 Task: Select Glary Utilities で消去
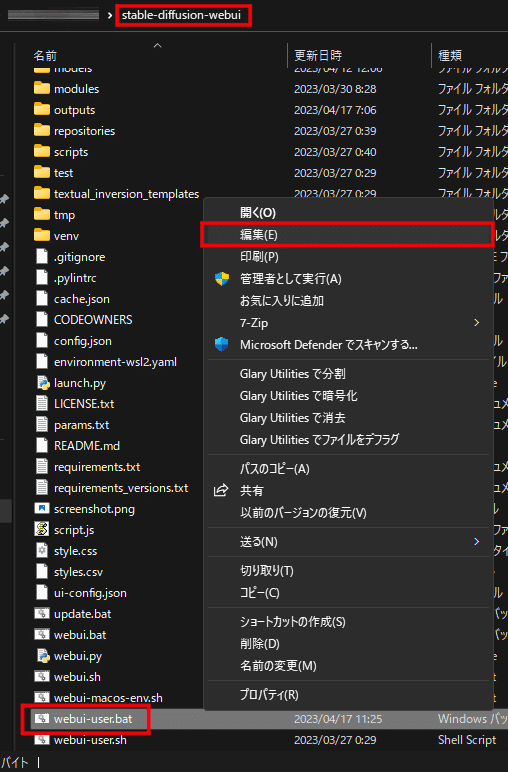349,418
